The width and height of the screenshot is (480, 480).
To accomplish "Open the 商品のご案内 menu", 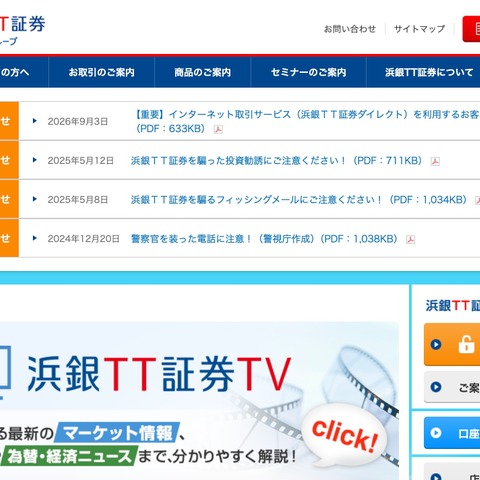I will point(202,72).
